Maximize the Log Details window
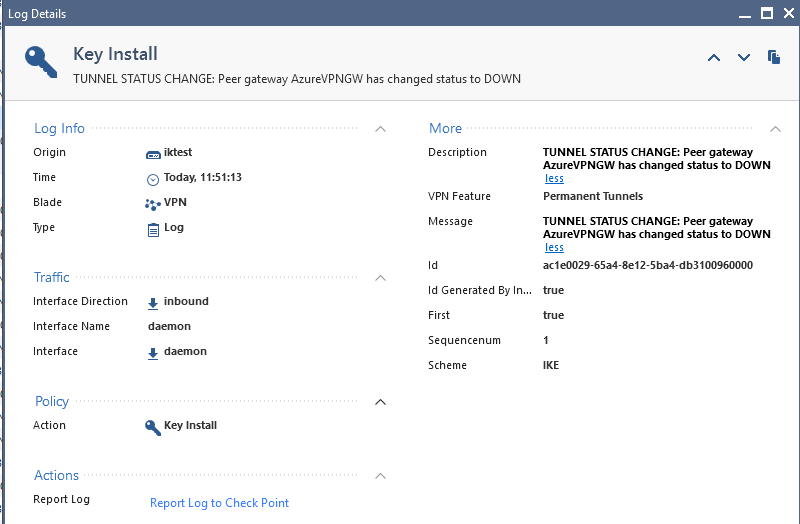Screen dimensions: 800x524 click(767, 13)
